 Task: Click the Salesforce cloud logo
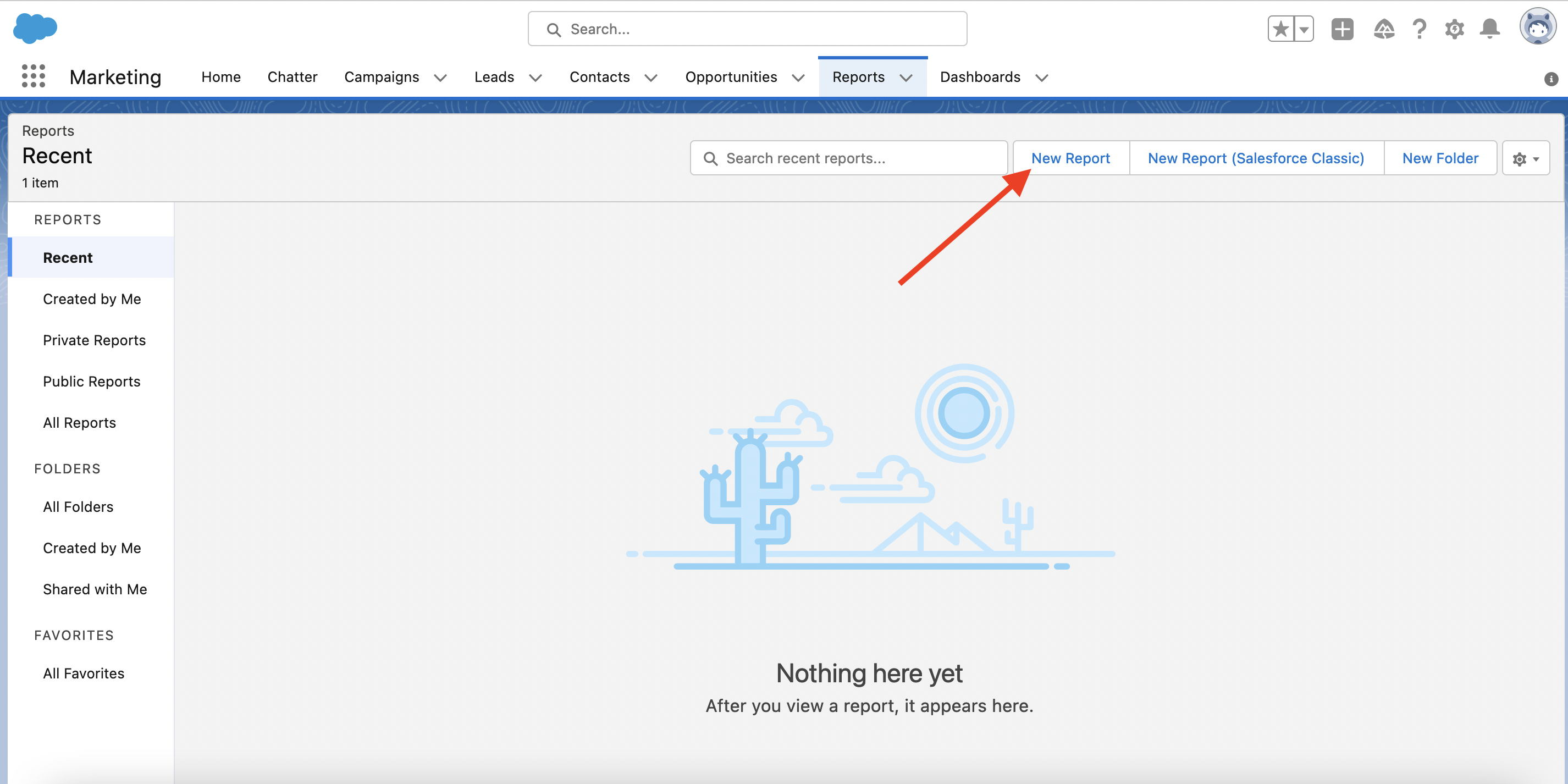click(35, 28)
